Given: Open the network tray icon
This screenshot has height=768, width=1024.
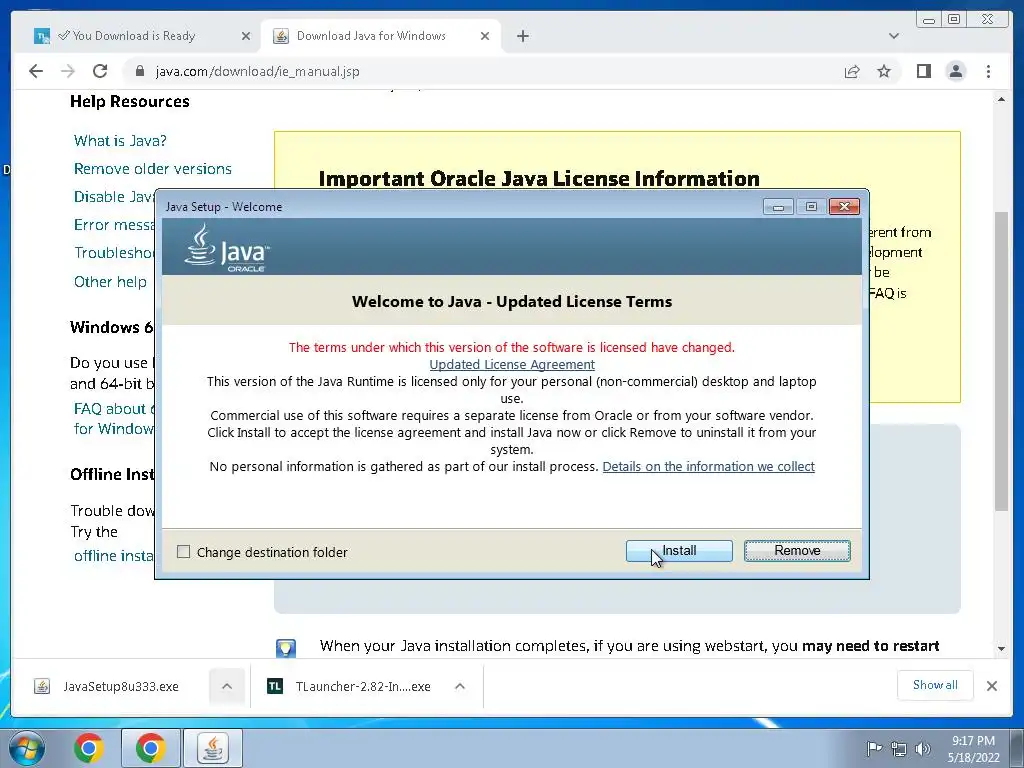Looking at the screenshot, I should tap(899, 749).
